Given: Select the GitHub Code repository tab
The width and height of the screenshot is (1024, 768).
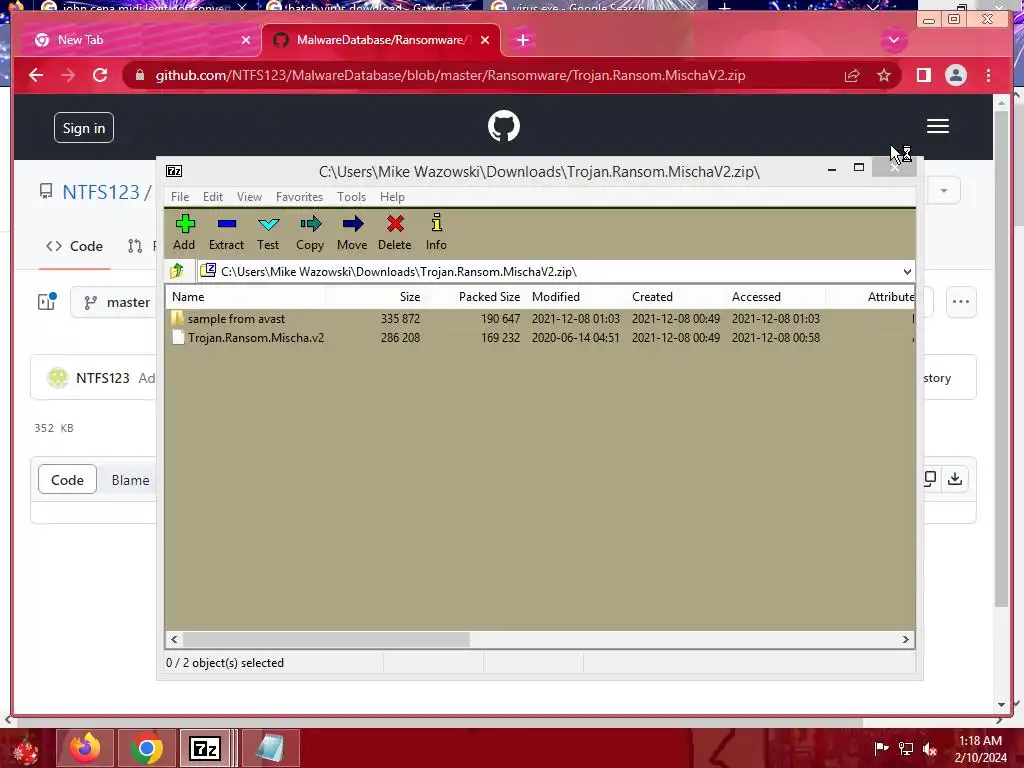Looking at the screenshot, I should (x=74, y=246).
